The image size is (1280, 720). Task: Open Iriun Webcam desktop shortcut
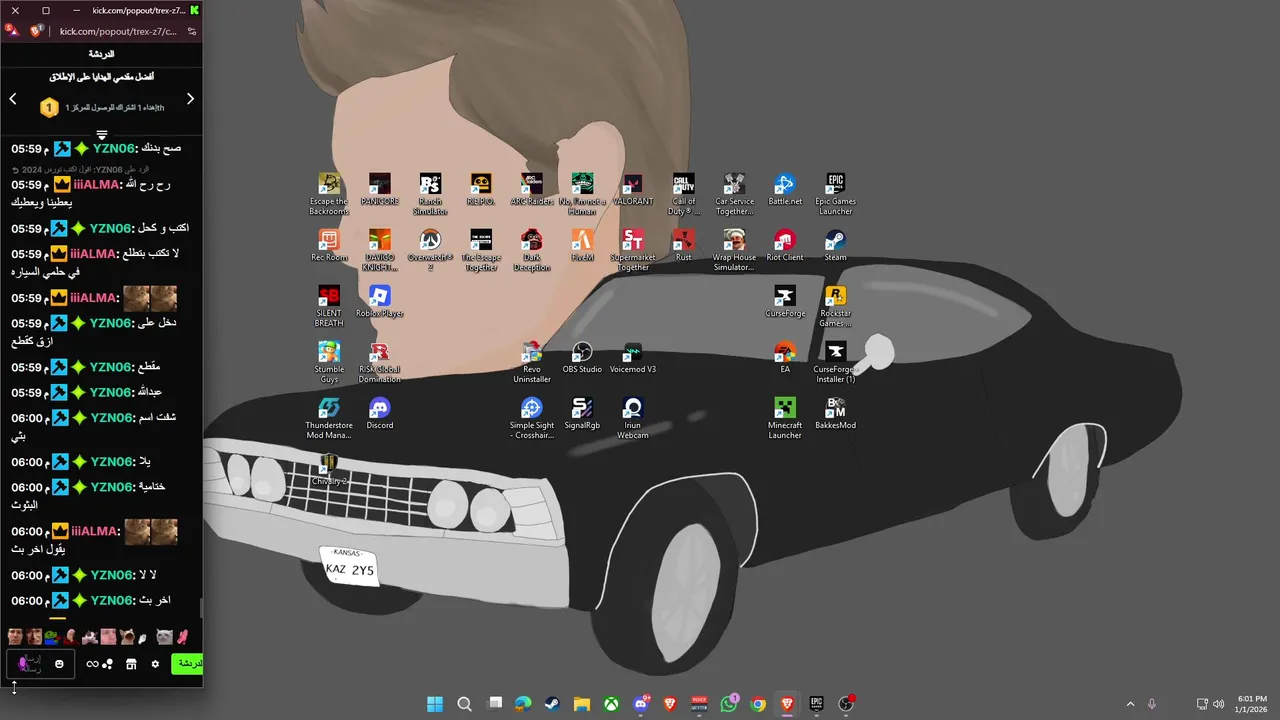pos(633,418)
